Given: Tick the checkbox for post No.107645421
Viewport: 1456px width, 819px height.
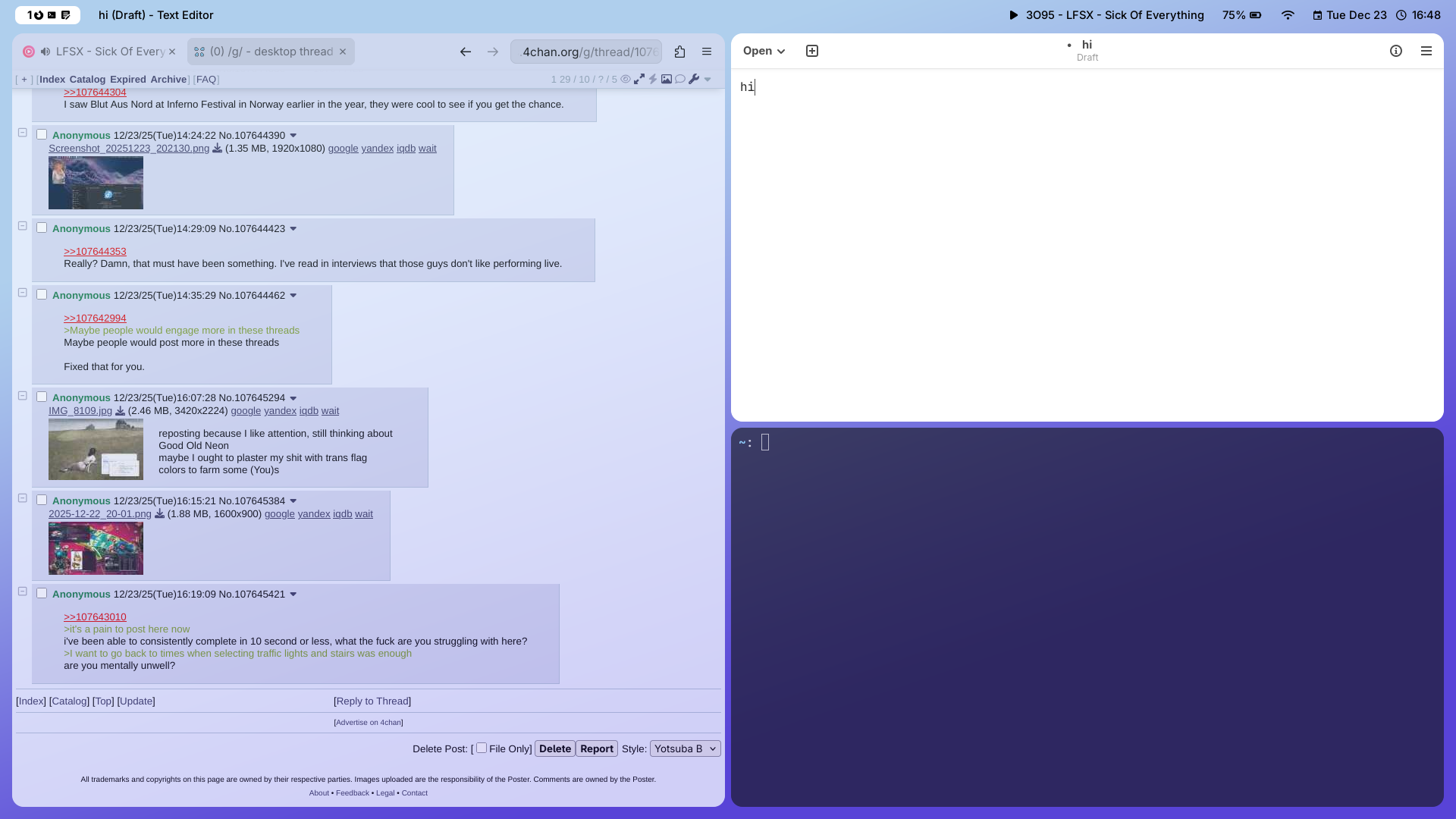Looking at the screenshot, I should (x=42, y=593).
